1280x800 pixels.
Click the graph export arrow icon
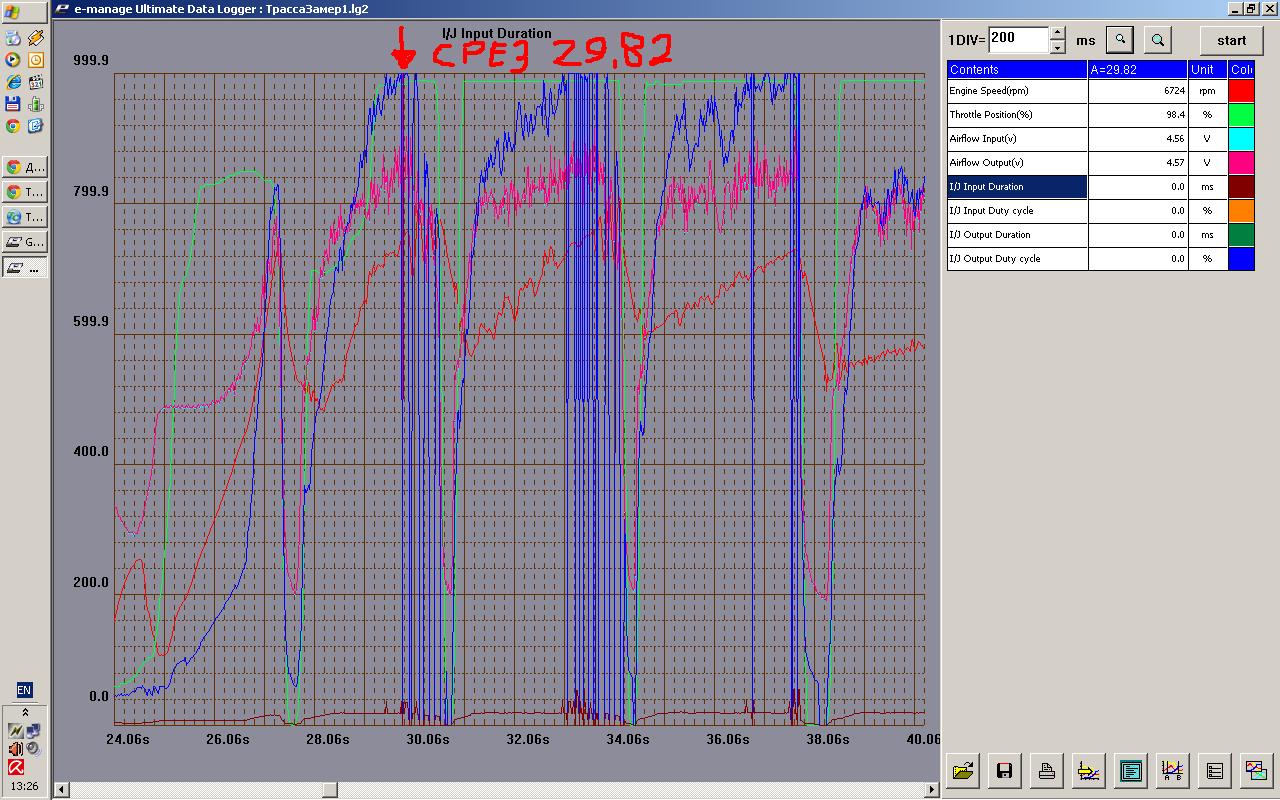tap(1088, 770)
